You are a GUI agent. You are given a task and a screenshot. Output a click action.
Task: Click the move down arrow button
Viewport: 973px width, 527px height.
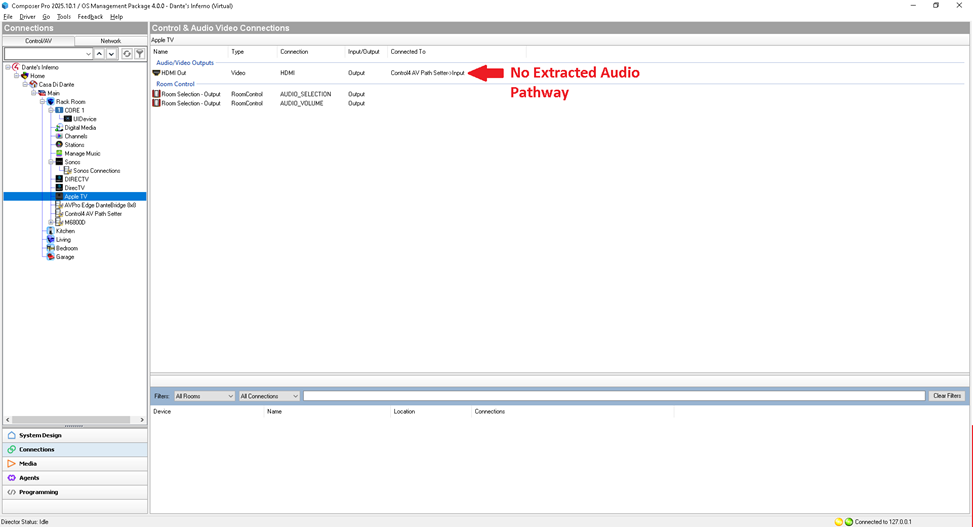(x=111, y=54)
